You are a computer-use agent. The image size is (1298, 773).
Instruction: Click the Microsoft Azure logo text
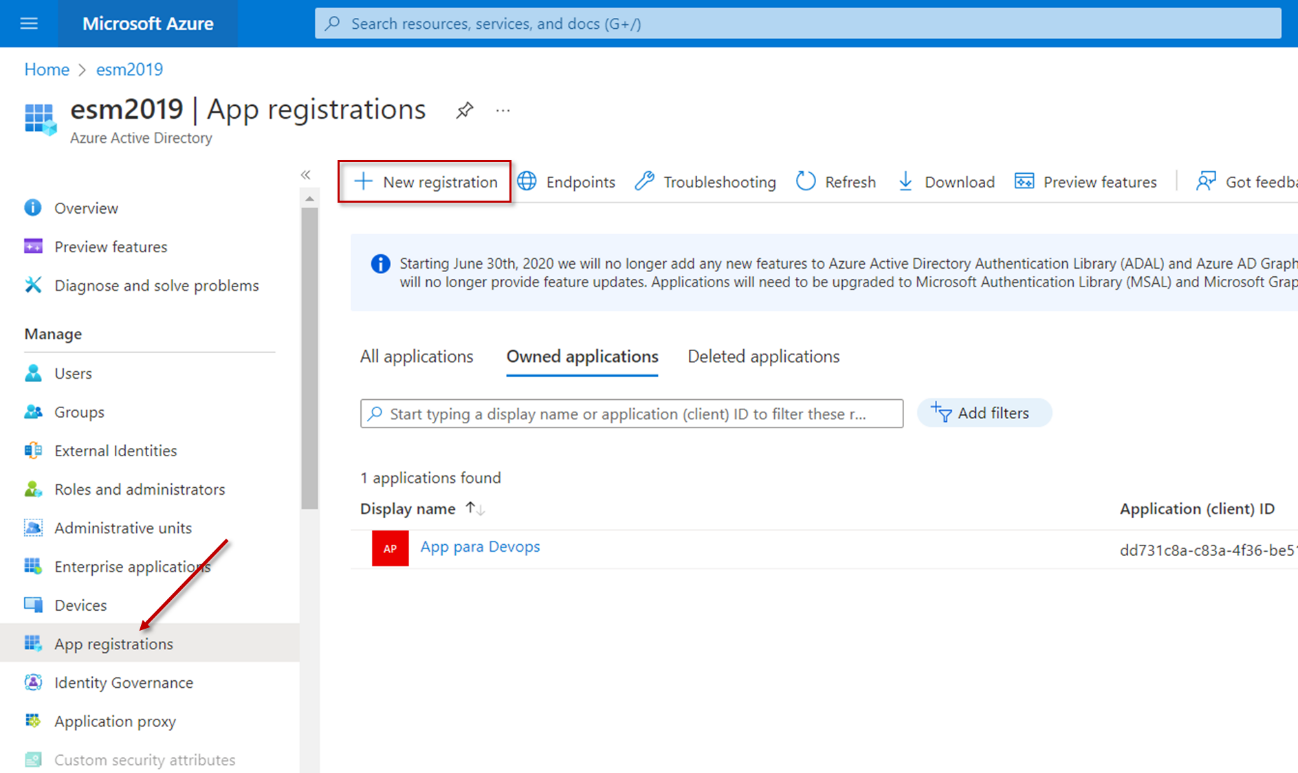[148, 24]
